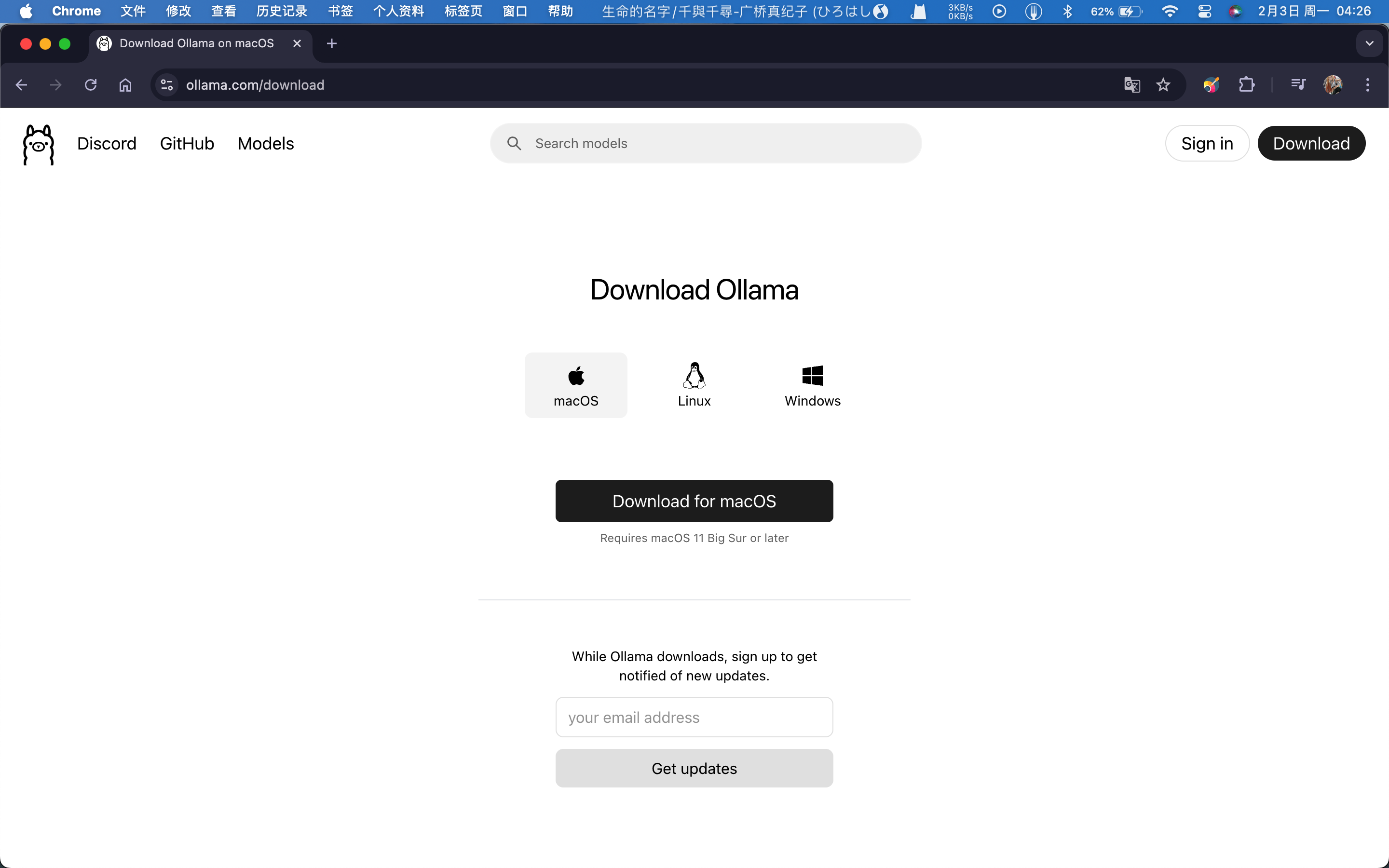View site information in address bar
The height and width of the screenshot is (868, 1389).
click(167, 85)
